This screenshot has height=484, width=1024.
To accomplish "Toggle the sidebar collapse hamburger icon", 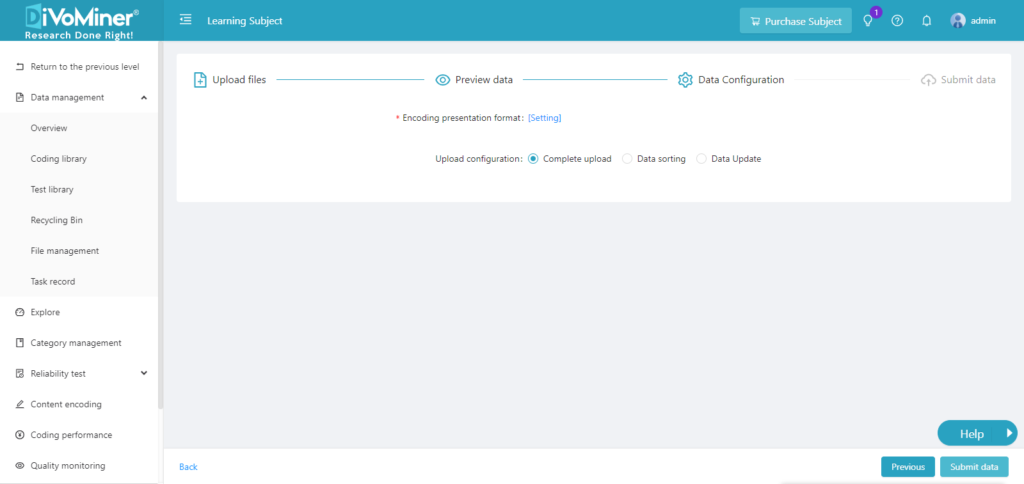I will (185, 20).
